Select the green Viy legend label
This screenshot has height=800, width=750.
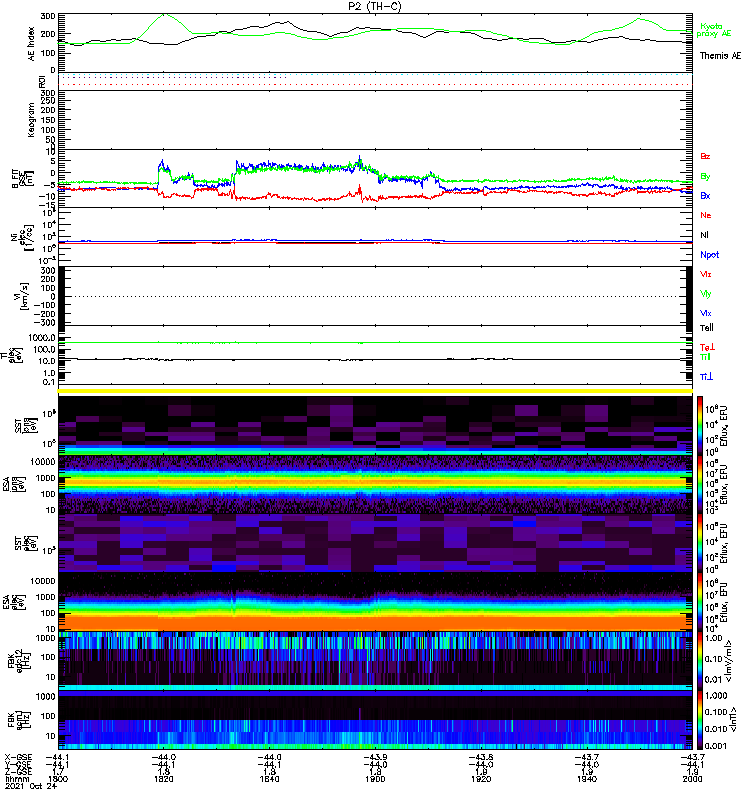point(705,294)
